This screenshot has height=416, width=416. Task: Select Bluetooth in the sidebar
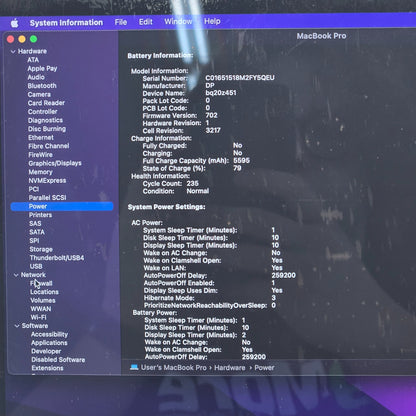pos(42,86)
